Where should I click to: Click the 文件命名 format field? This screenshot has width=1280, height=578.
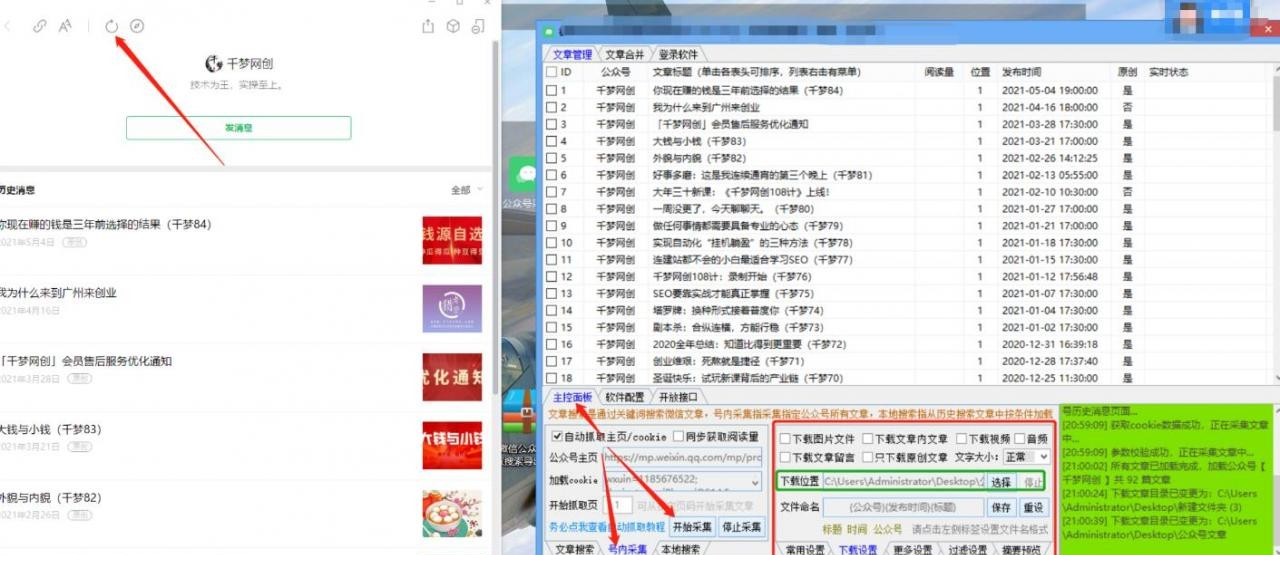point(903,508)
